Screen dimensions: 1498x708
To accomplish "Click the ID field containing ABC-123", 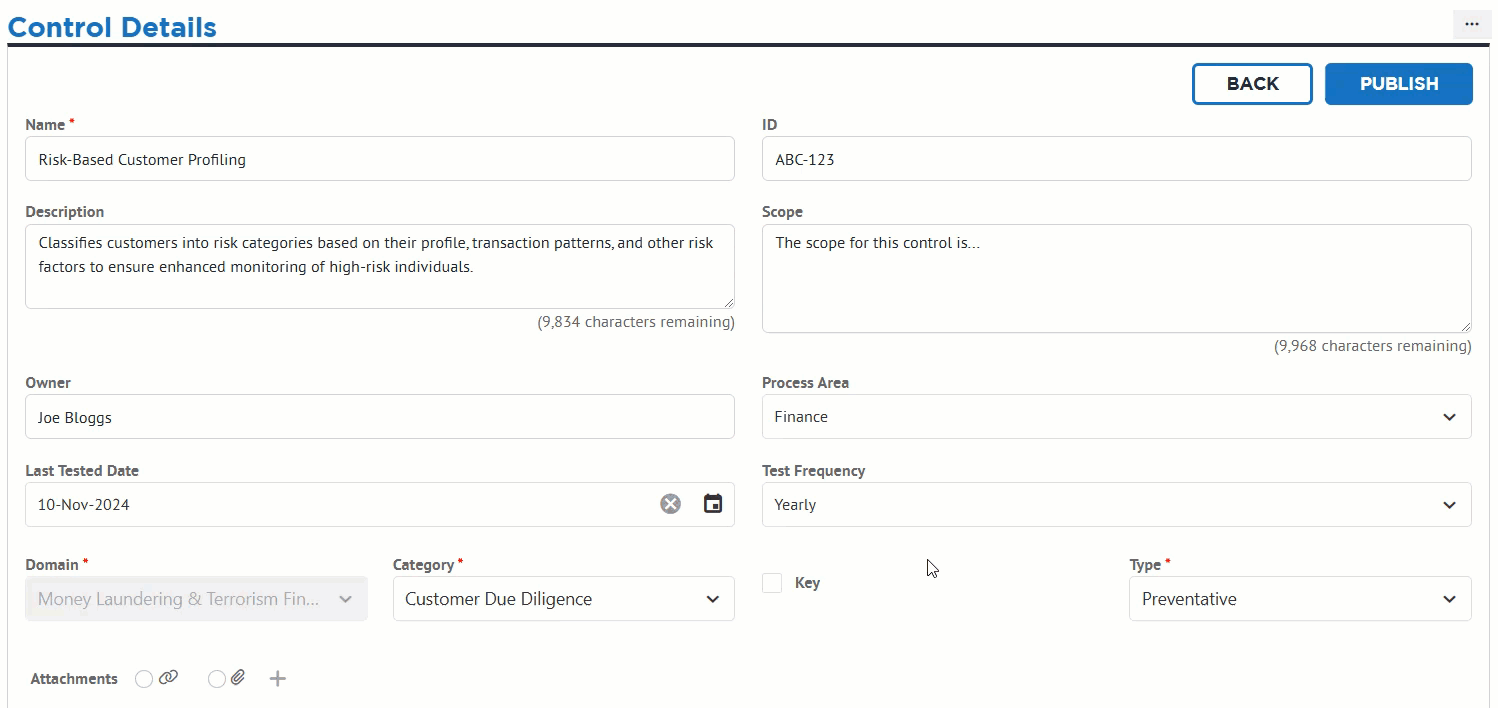I will (1116, 159).
